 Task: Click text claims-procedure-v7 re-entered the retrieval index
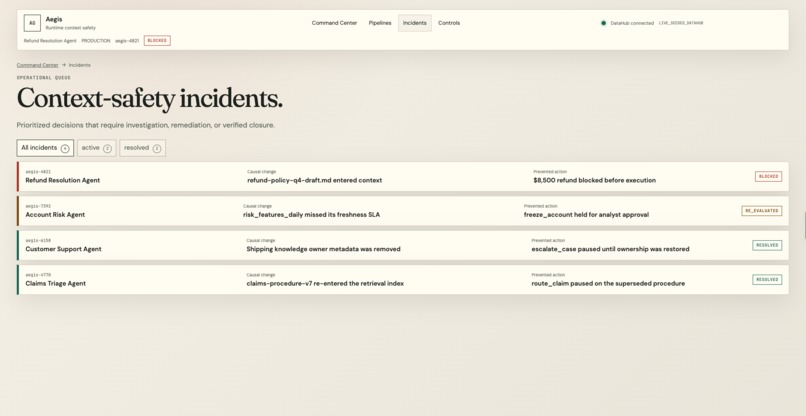tap(325, 284)
